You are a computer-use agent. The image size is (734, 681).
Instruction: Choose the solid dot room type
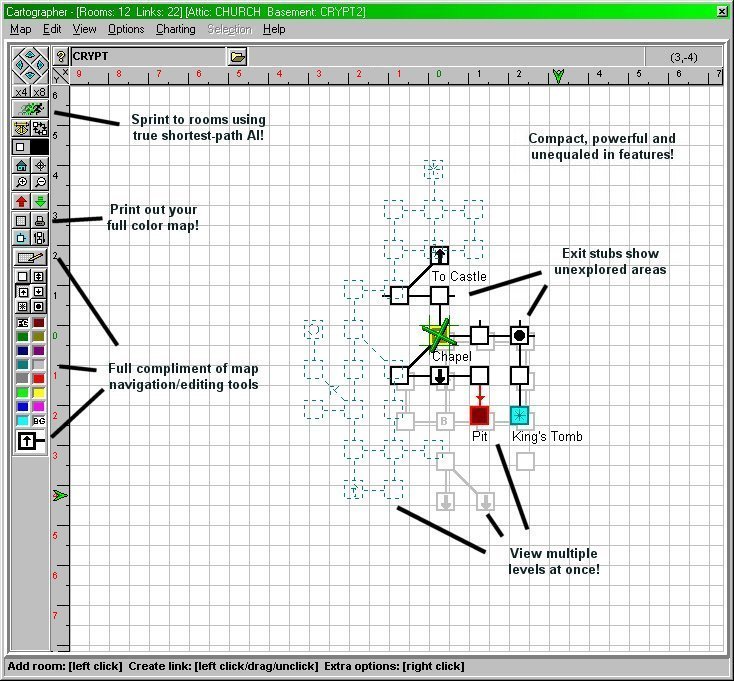(x=38, y=307)
